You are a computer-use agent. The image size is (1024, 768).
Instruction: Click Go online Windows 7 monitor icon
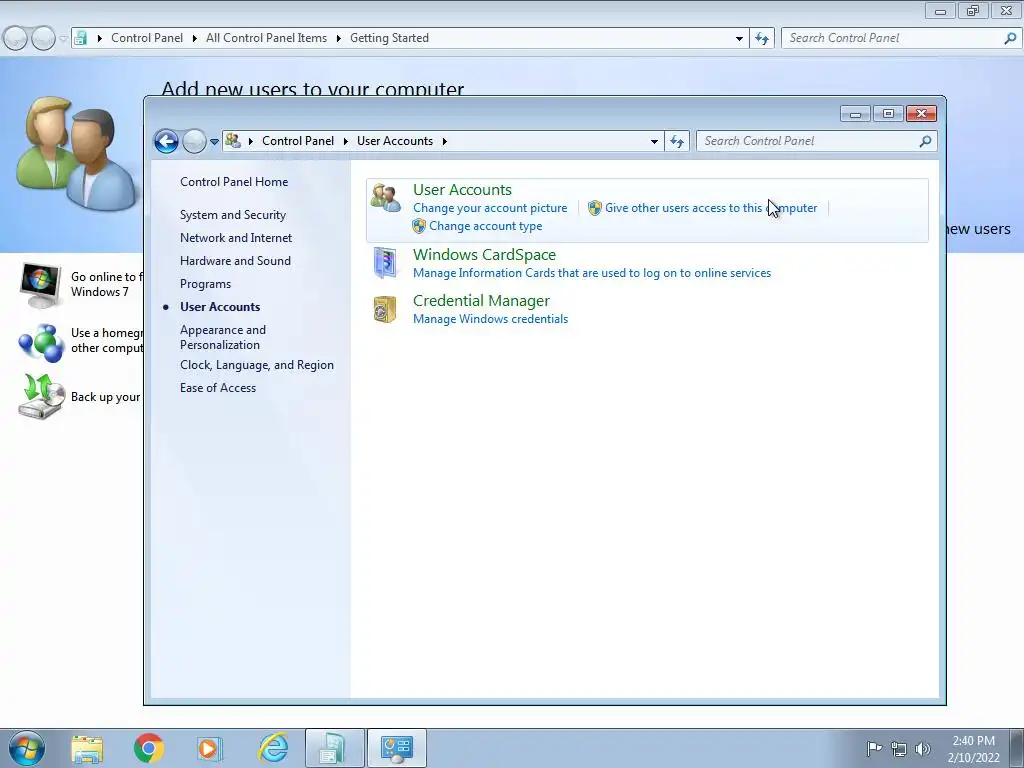(x=40, y=285)
